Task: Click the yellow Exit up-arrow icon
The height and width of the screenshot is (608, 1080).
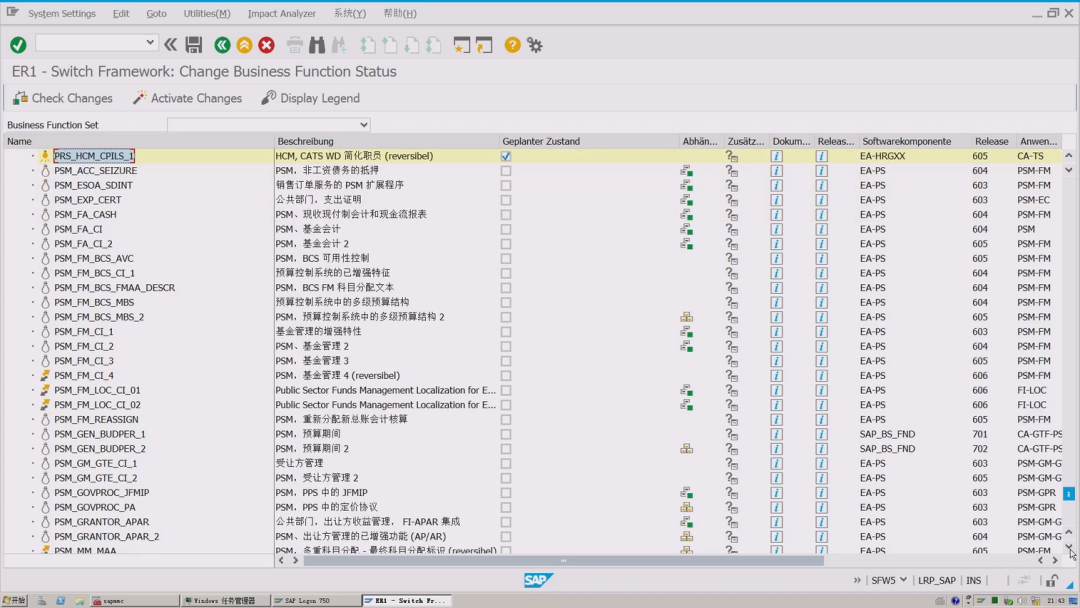Action: [245, 45]
